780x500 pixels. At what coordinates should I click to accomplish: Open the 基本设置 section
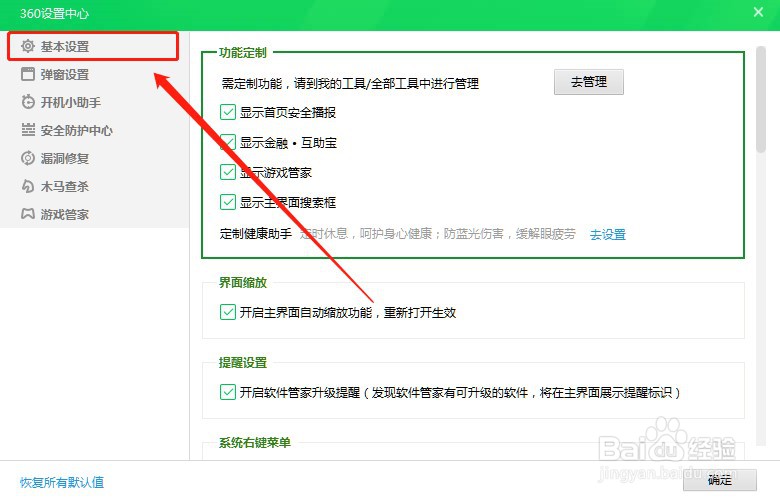click(93, 46)
